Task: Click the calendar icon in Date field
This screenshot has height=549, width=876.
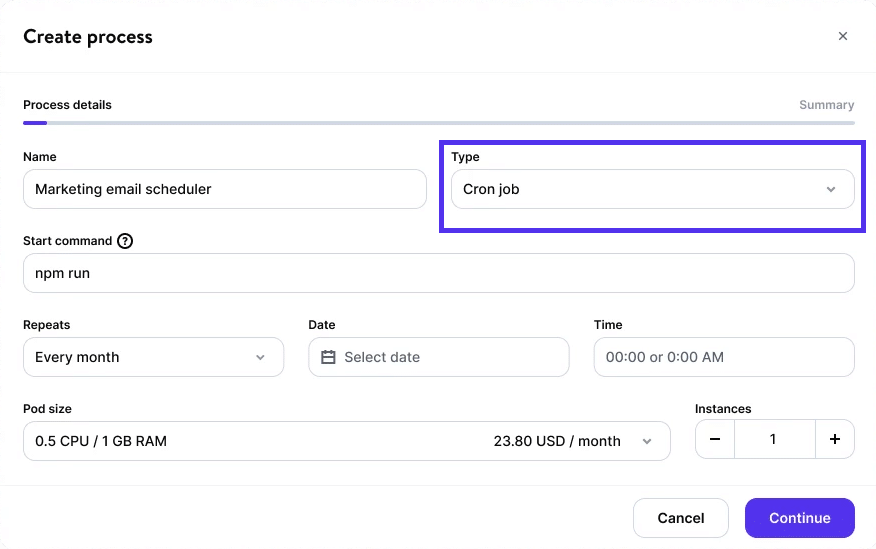Action: [328, 357]
